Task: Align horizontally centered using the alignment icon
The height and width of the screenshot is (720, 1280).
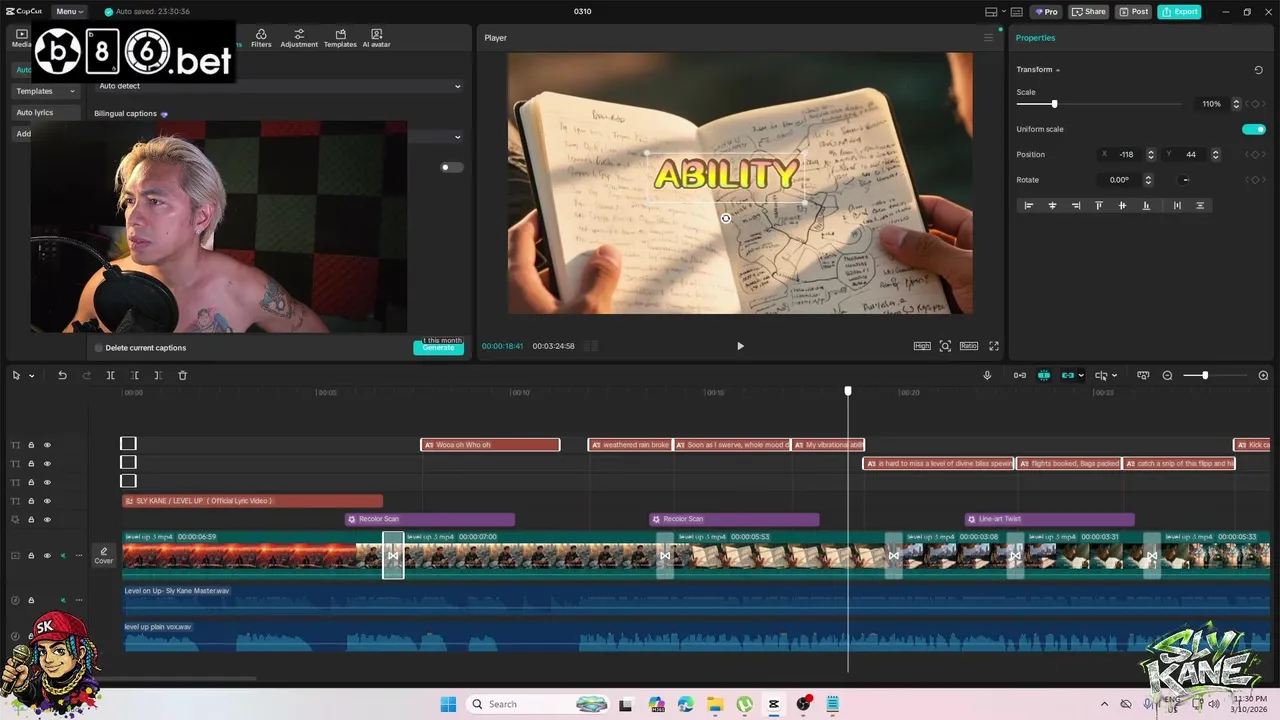Action: [x=1052, y=205]
